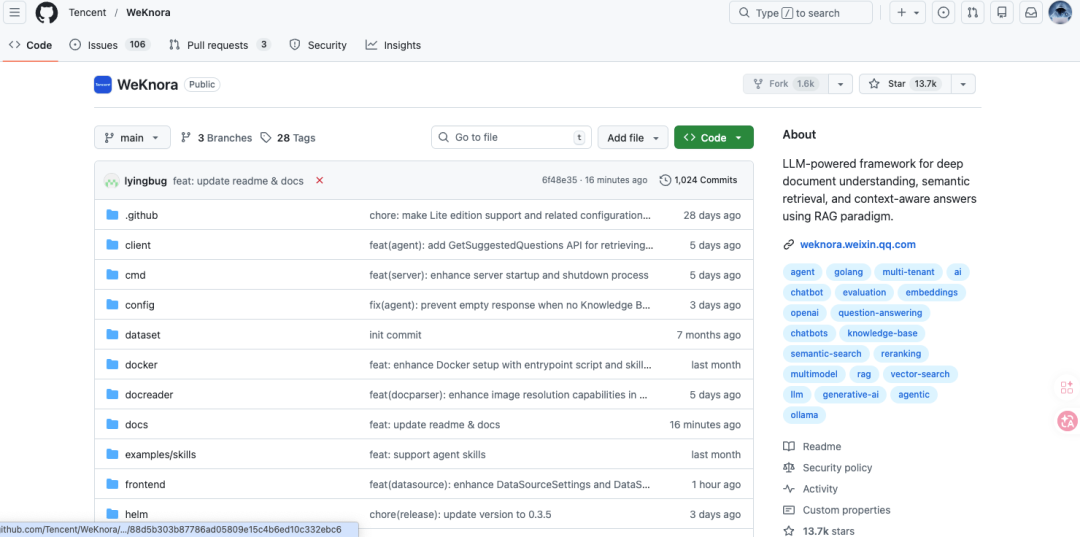Viewport: 1080px width, 537px height.
Task: Open the issues shortcut icon in header
Action: (944, 12)
